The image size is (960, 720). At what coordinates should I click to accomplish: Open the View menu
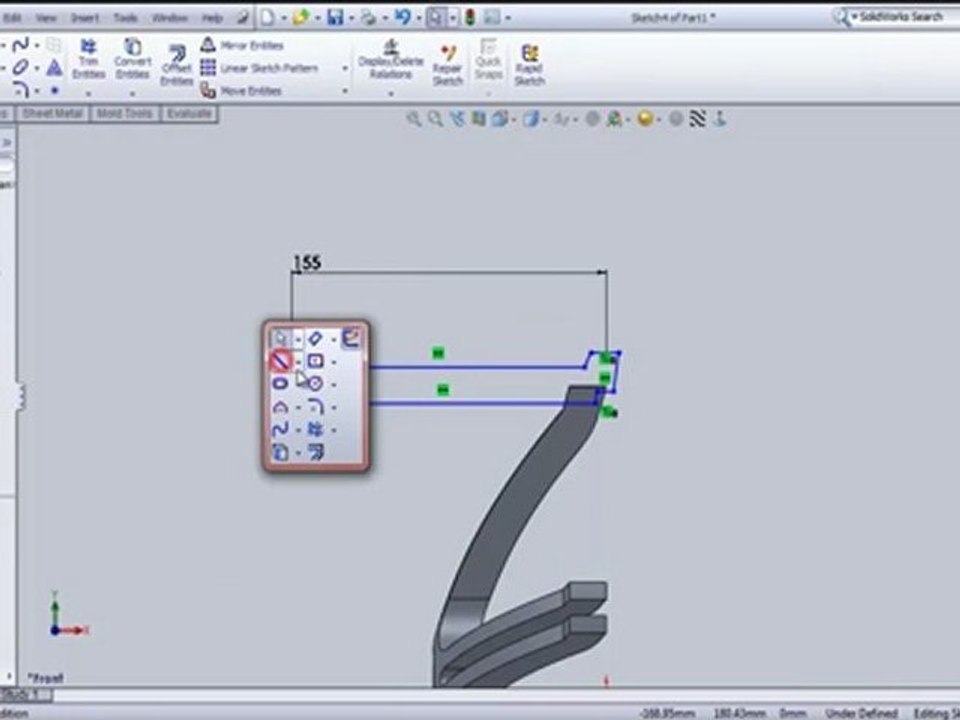(x=46, y=18)
